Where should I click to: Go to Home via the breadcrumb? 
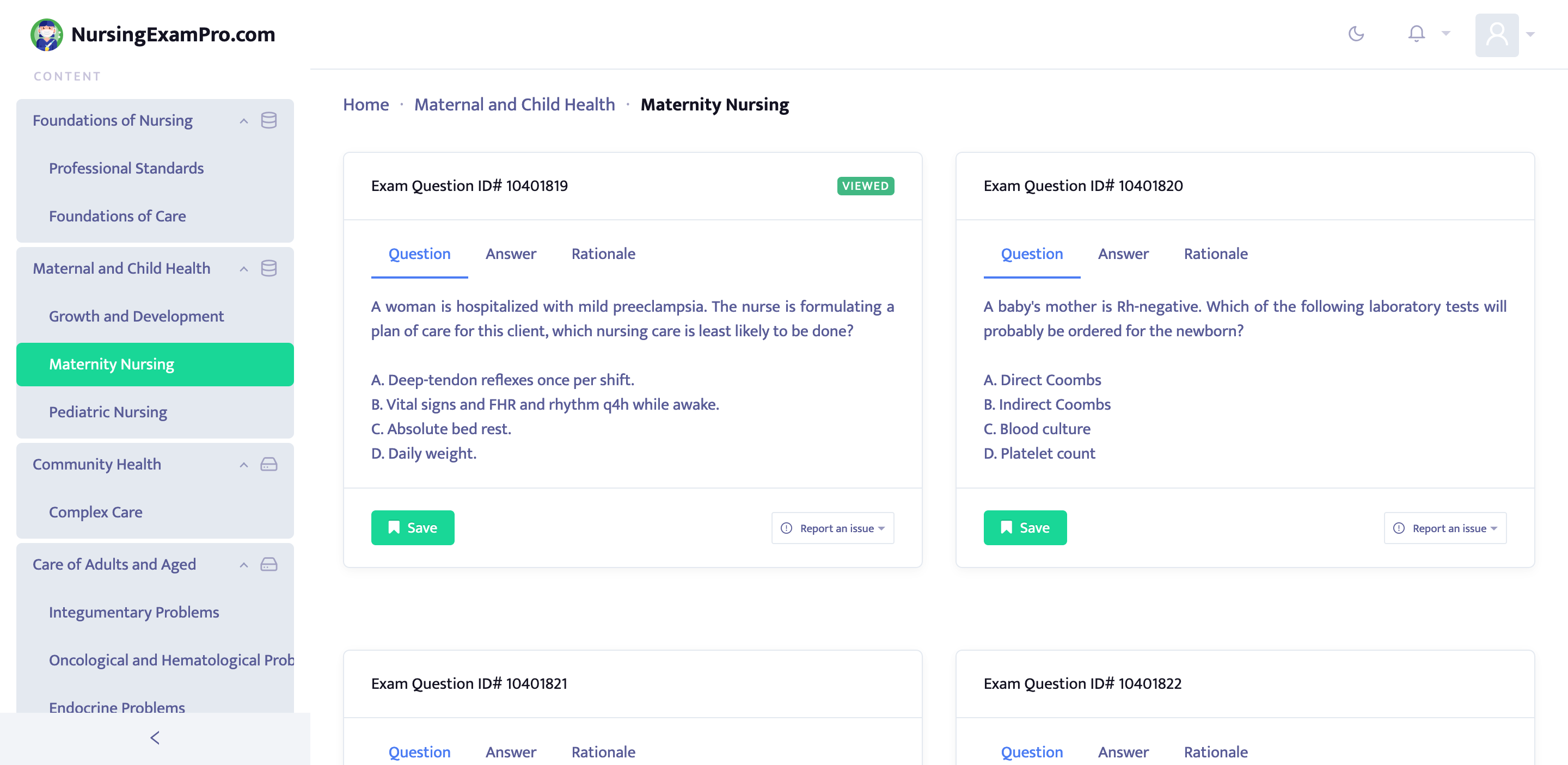click(x=365, y=104)
